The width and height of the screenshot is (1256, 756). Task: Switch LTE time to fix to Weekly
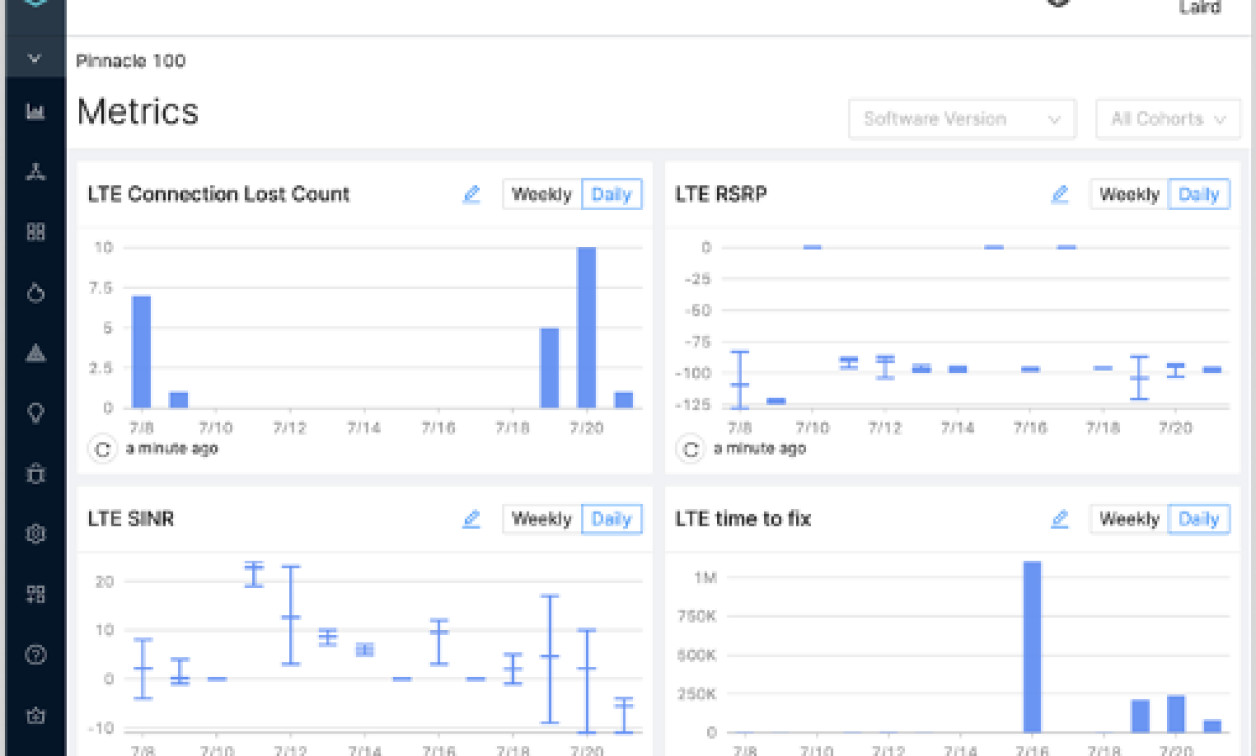[x=1130, y=519]
